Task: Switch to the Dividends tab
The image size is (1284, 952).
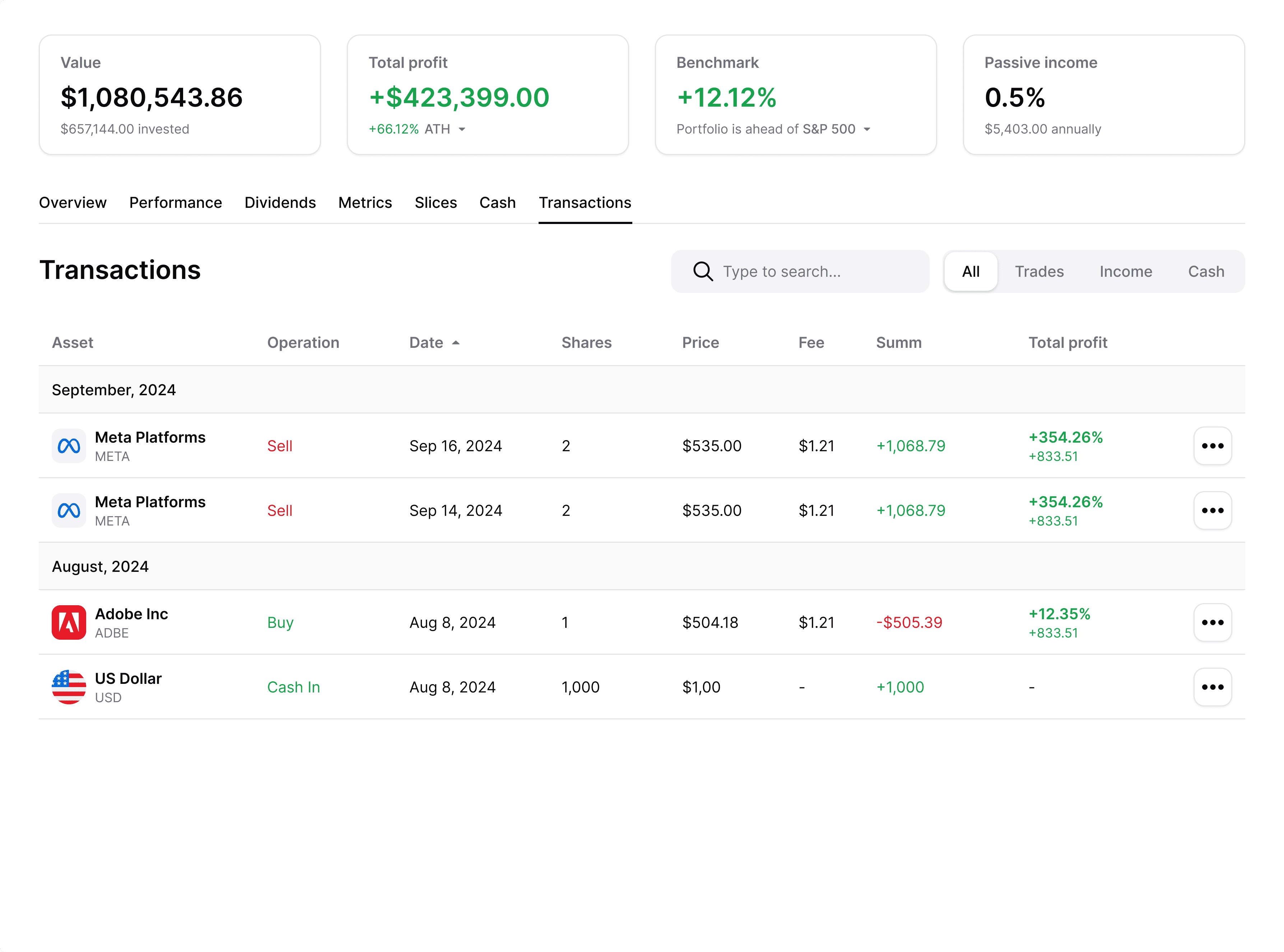Action: [x=279, y=202]
